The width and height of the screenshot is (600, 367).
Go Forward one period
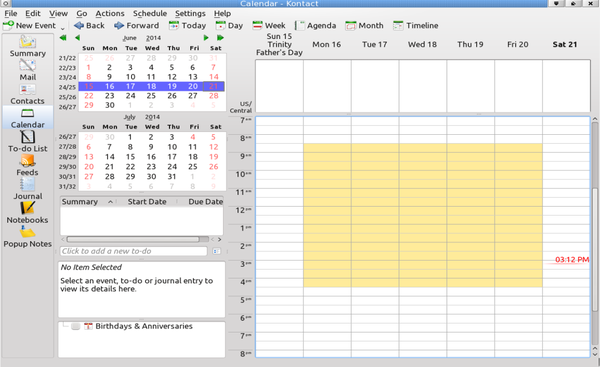click(x=136, y=26)
